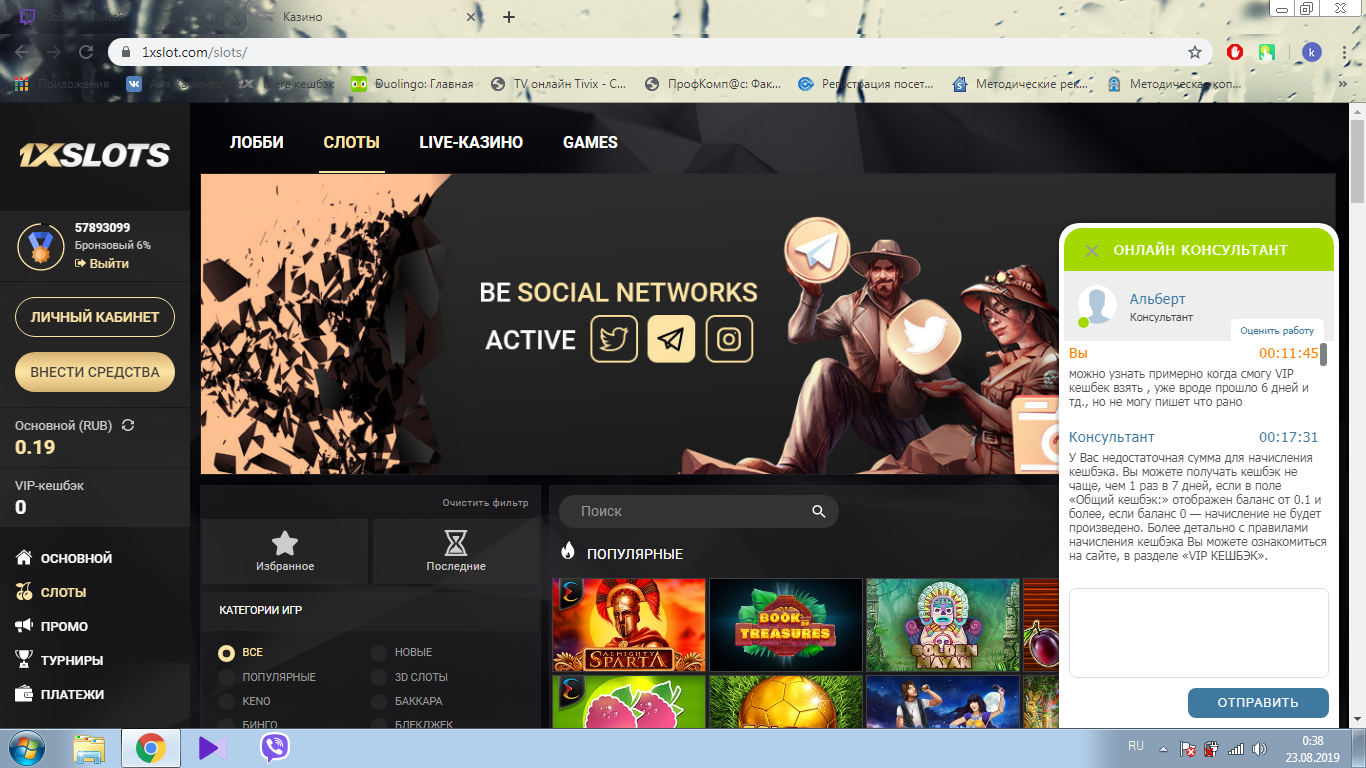
Task: Select the ВСЕ category radio button
Action: coord(227,653)
